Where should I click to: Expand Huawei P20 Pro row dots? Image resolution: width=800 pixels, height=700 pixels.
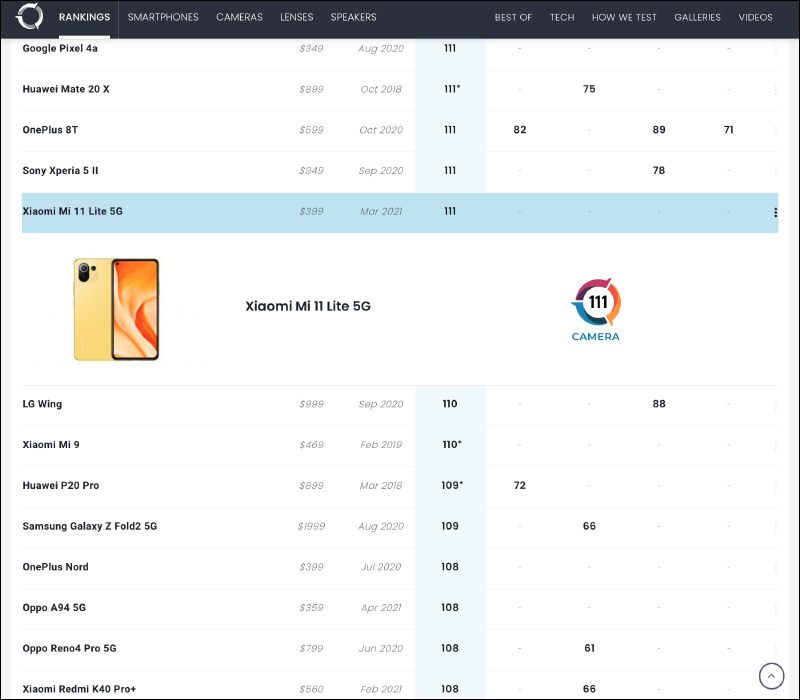775,487
